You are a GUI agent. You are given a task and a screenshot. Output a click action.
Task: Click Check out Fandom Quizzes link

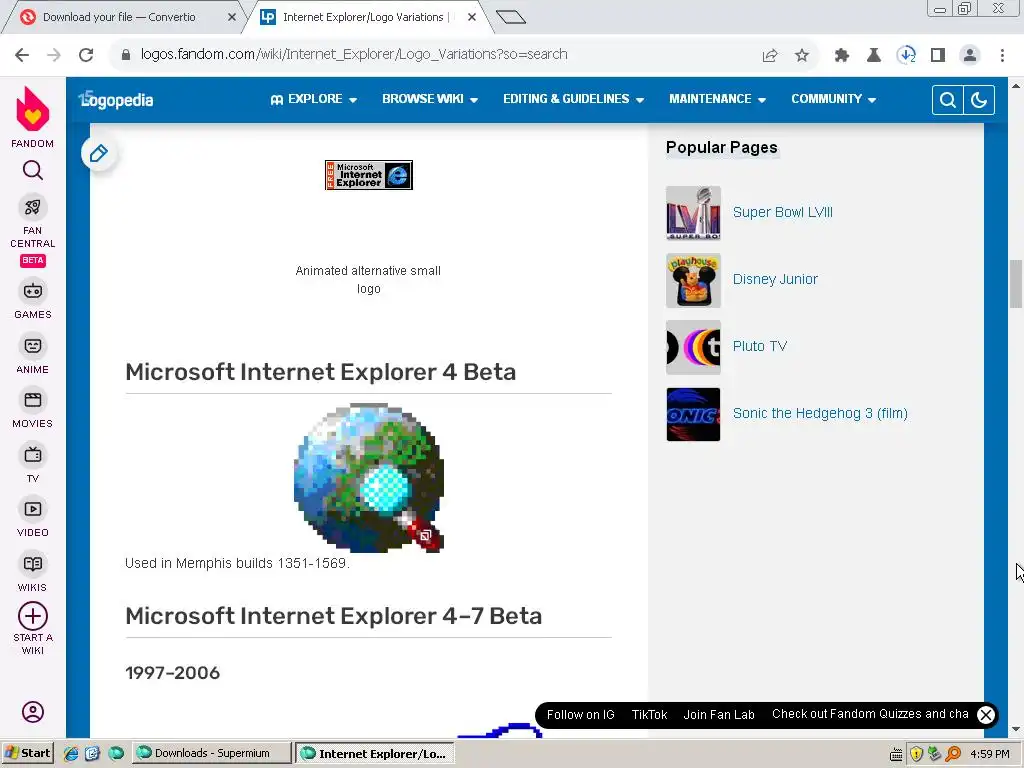click(x=871, y=714)
